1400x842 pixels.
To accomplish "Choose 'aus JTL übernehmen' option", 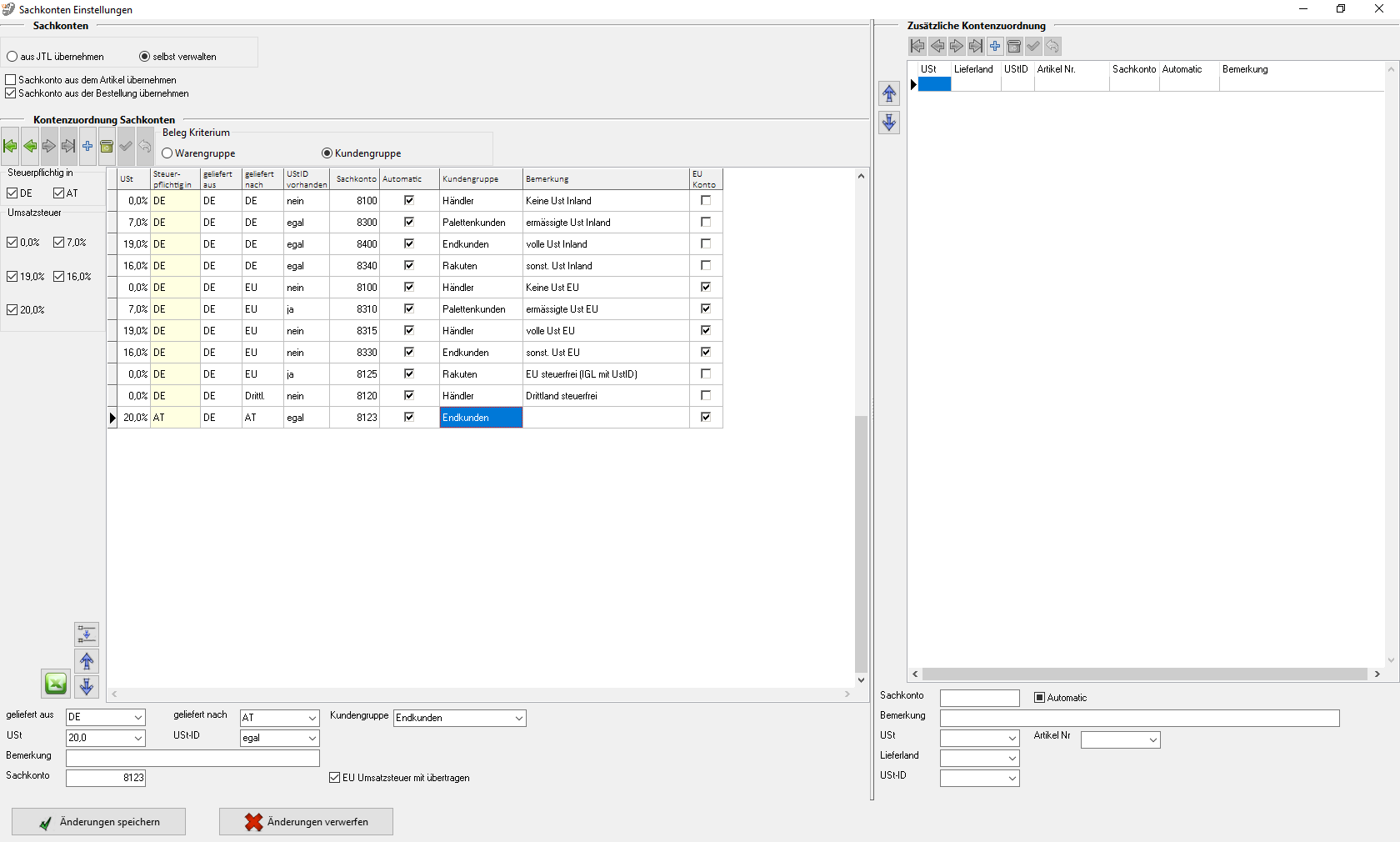I will point(12,57).
